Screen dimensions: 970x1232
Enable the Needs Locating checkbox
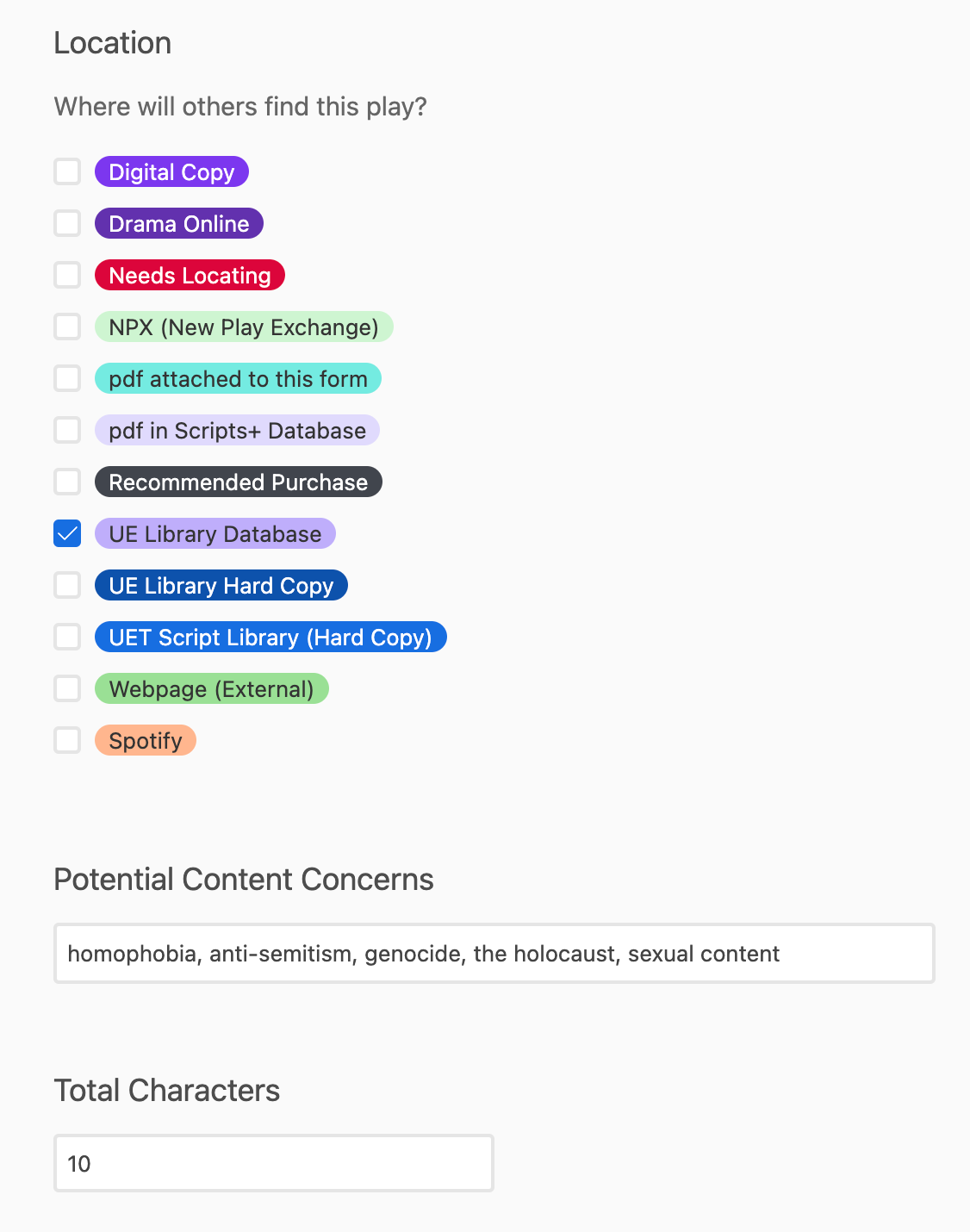[x=67, y=275]
